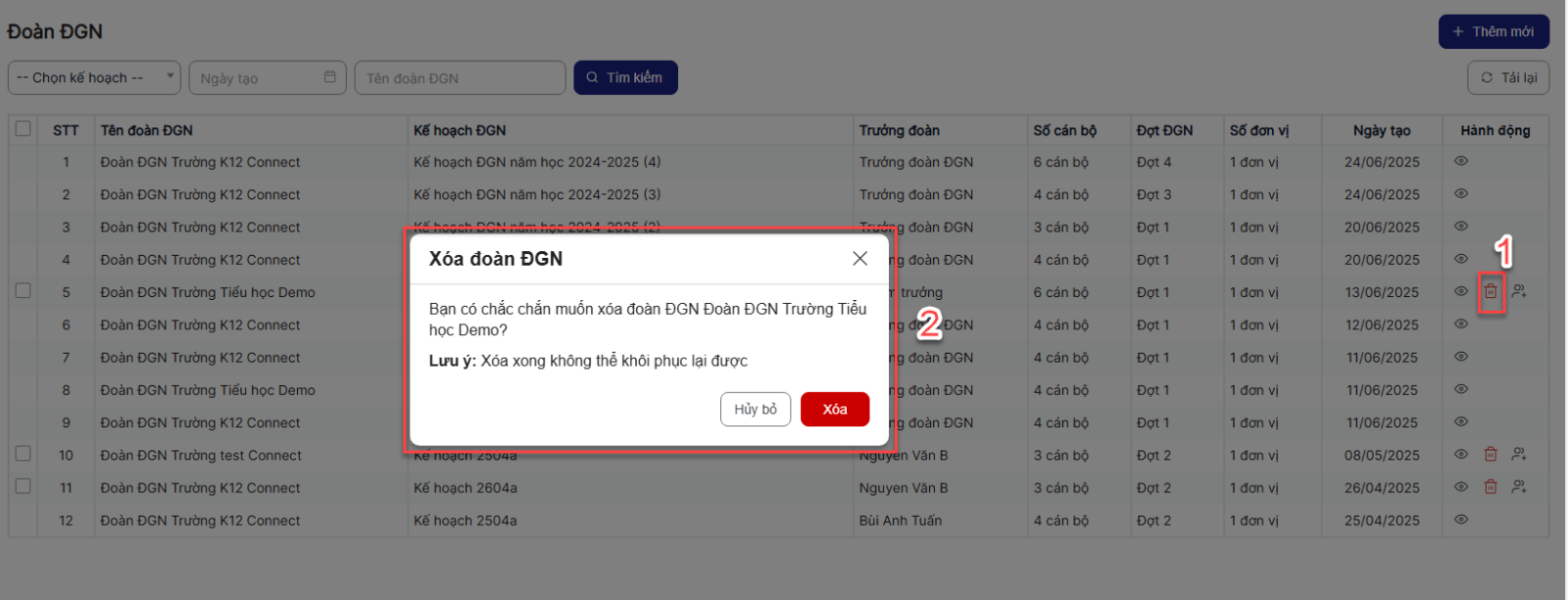Confirm deletion with the red Xóa button
The width and height of the screenshot is (1568, 600).
pyautogui.click(x=834, y=410)
